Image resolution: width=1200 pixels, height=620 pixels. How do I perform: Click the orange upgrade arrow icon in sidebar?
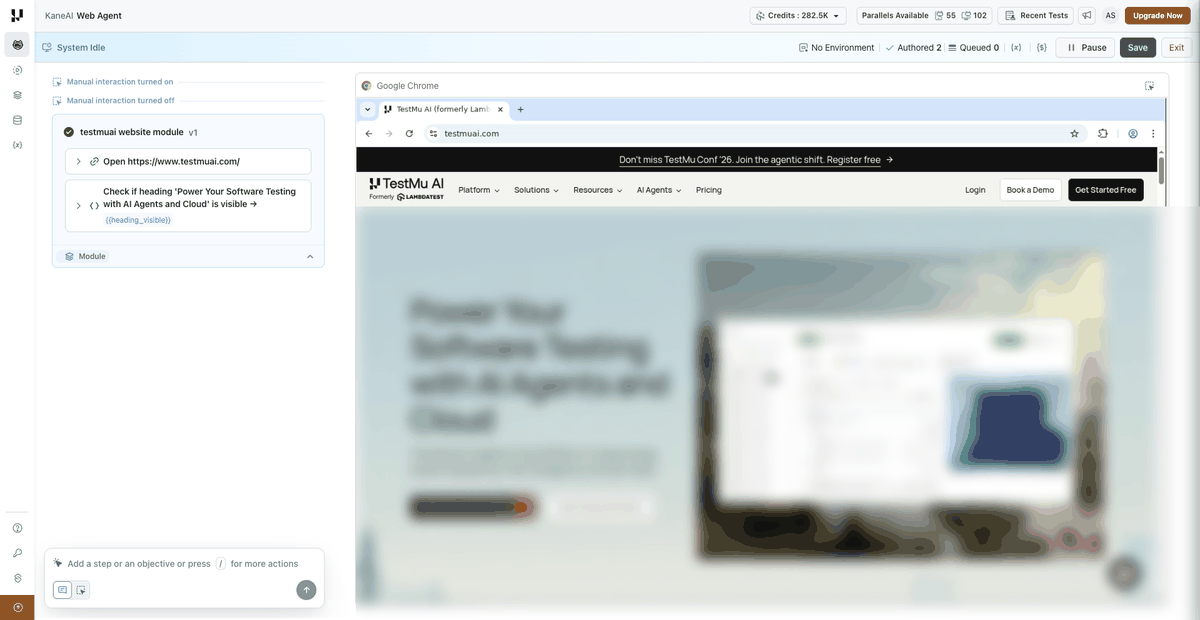[17, 607]
